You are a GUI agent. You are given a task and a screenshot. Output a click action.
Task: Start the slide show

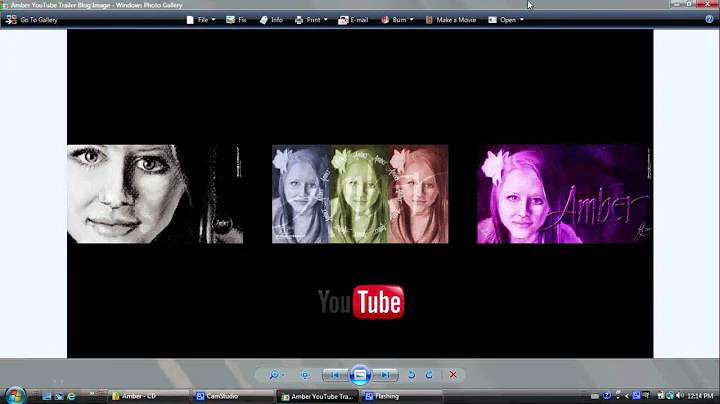click(x=360, y=375)
